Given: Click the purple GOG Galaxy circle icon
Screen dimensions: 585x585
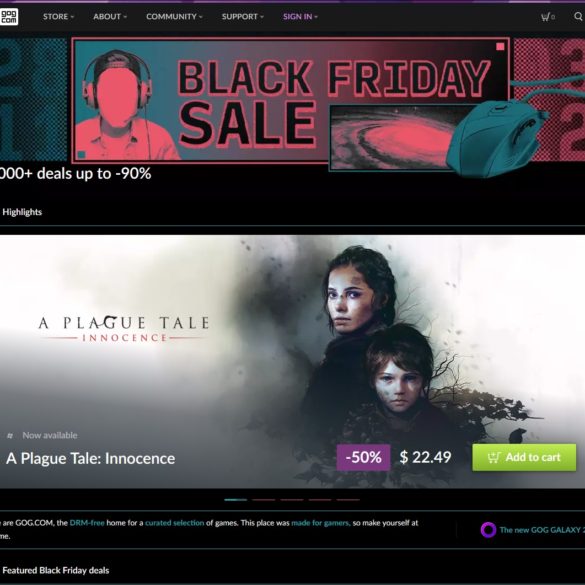Looking at the screenshot, I should [x=488, y=529].
